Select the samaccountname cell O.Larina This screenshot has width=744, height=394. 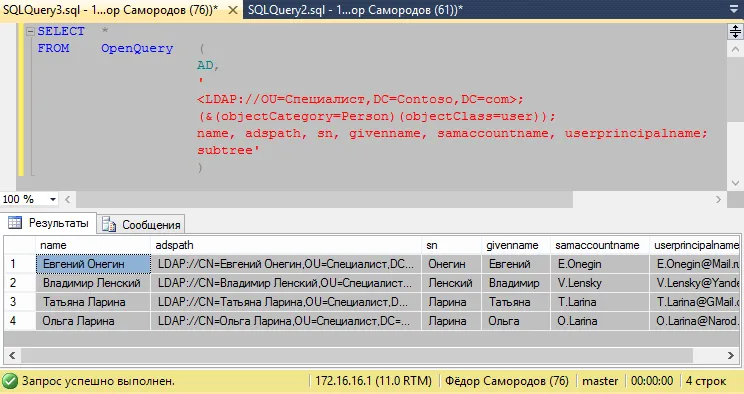tap(599, 321)
